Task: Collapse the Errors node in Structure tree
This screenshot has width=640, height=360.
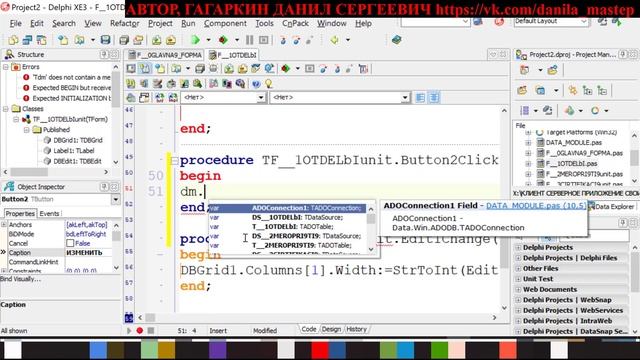Action: pos(6,67)
